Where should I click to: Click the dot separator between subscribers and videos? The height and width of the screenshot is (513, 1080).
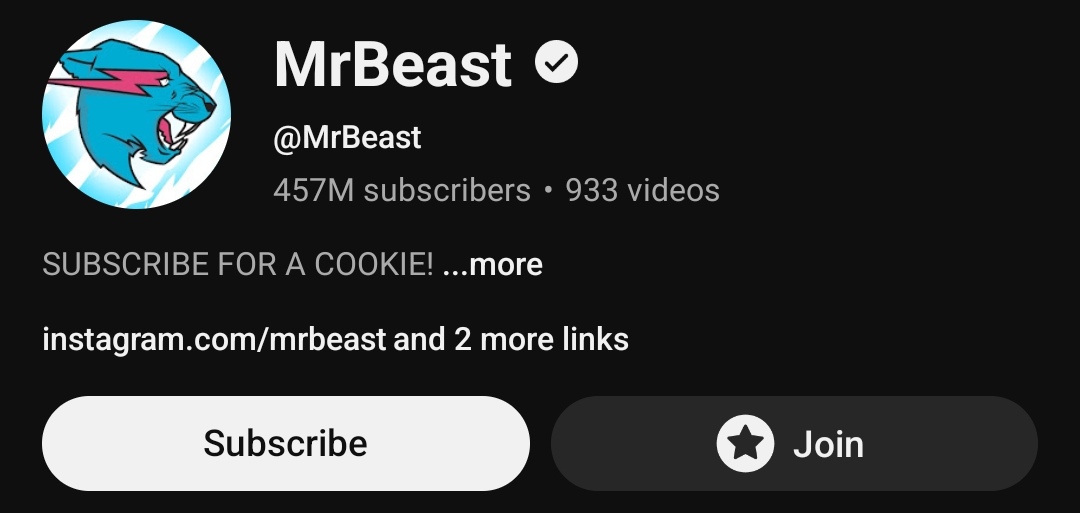(548, 191)
